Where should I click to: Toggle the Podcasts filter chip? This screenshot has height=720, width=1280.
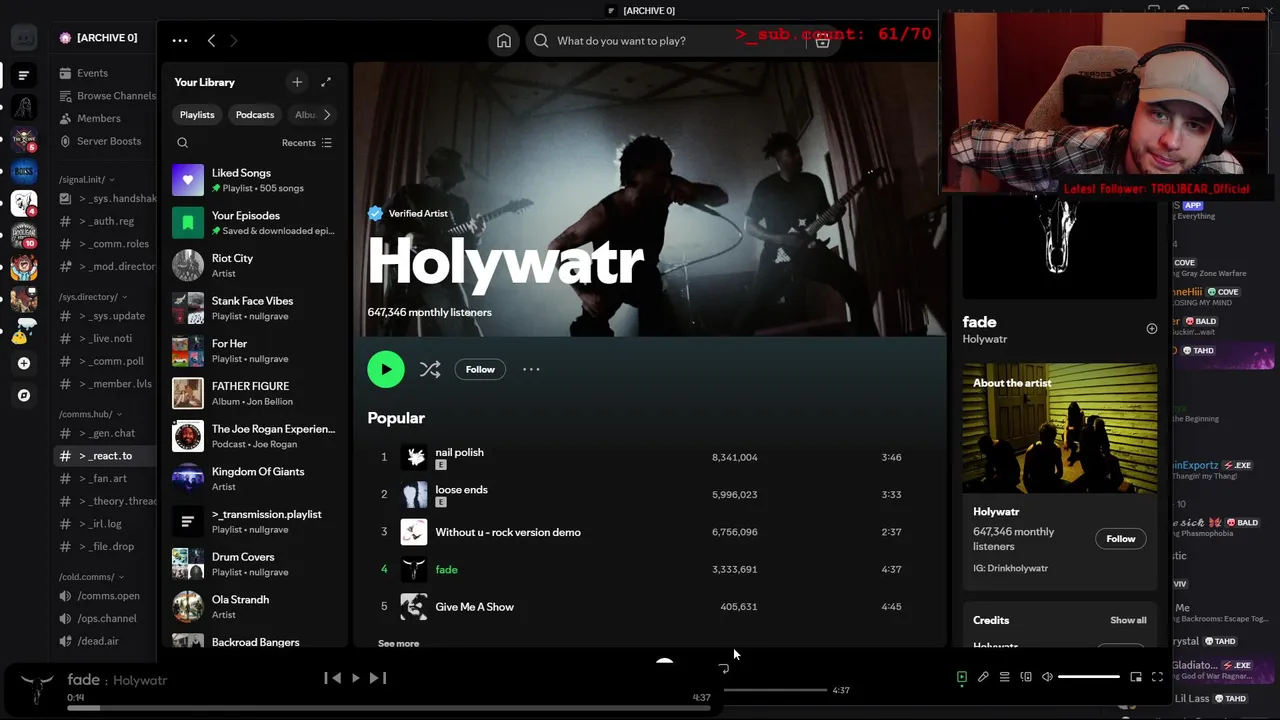(254, 115)
